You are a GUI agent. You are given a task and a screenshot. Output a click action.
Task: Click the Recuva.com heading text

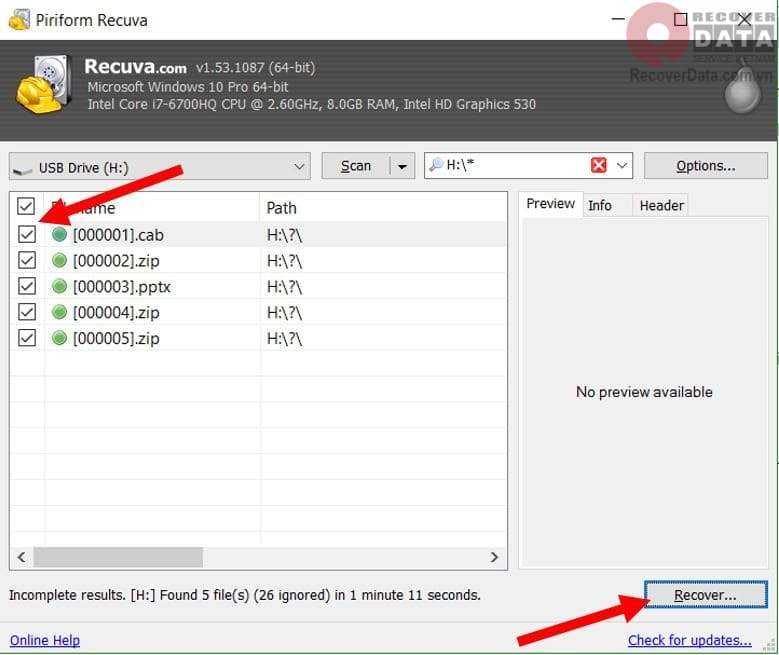[136, 67]
